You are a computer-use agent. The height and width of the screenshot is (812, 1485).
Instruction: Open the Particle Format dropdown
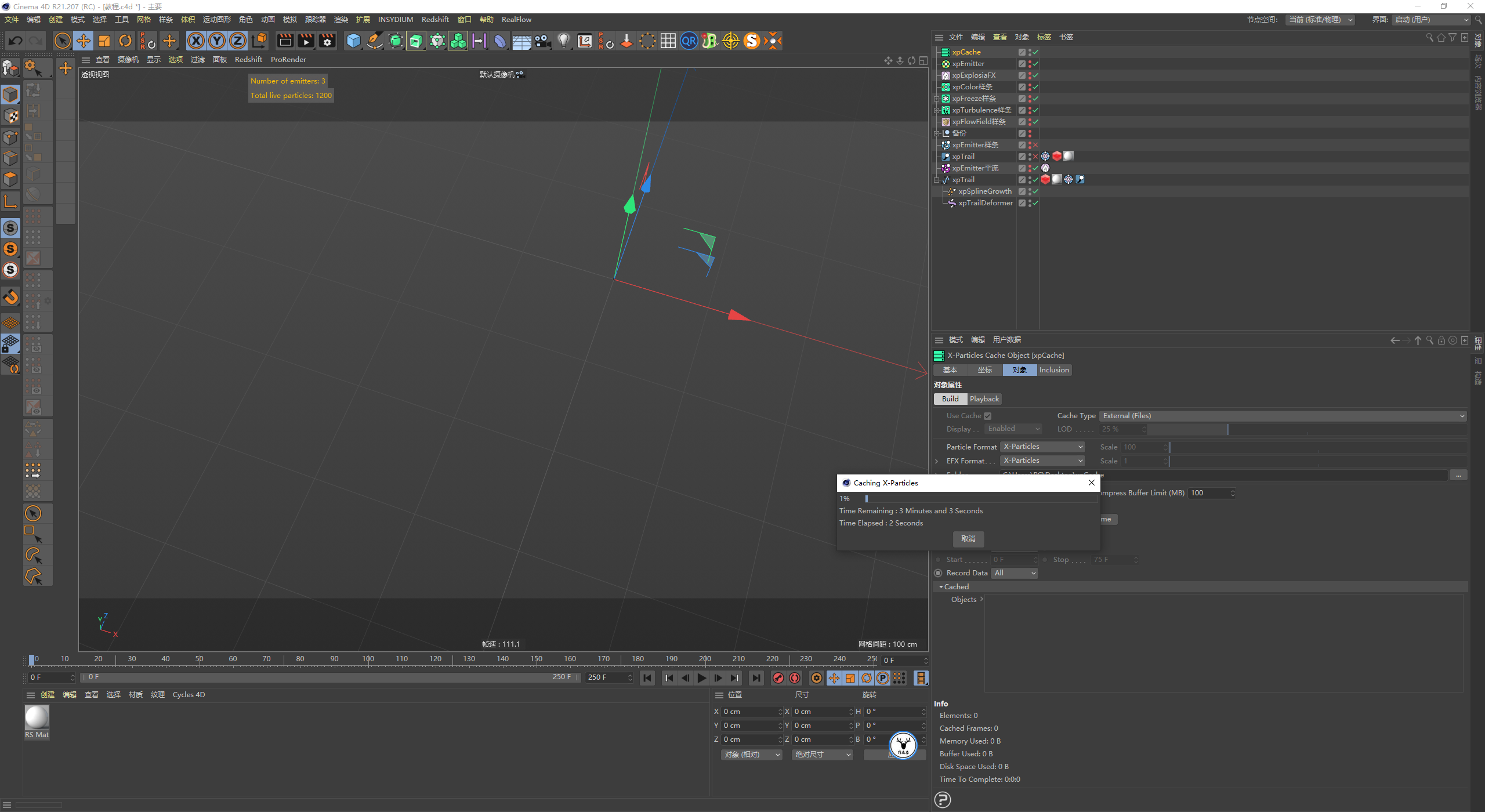(x=1042, y=447)
